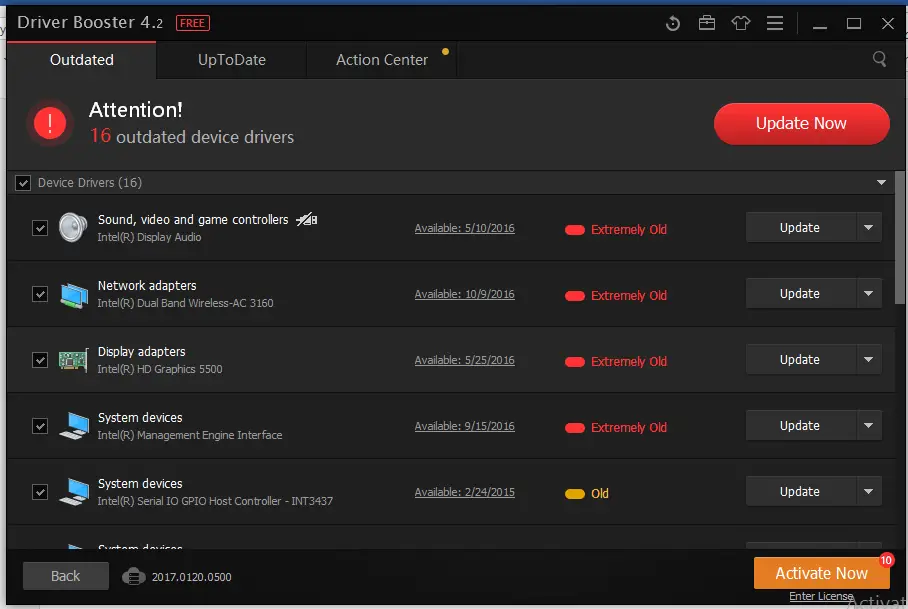
Task: Uncheck the Dual Band Wireless-AC 3160 checkbox
Action: 40,294
